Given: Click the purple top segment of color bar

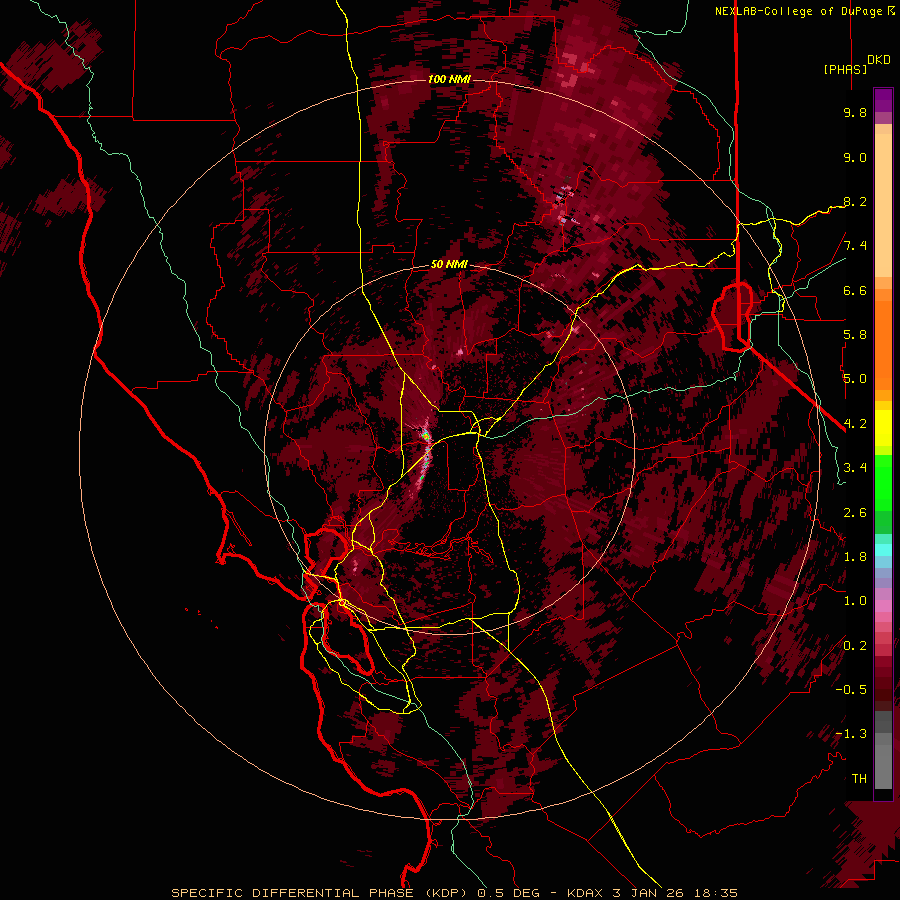Looking at the screenshot, I should [883, 100].
